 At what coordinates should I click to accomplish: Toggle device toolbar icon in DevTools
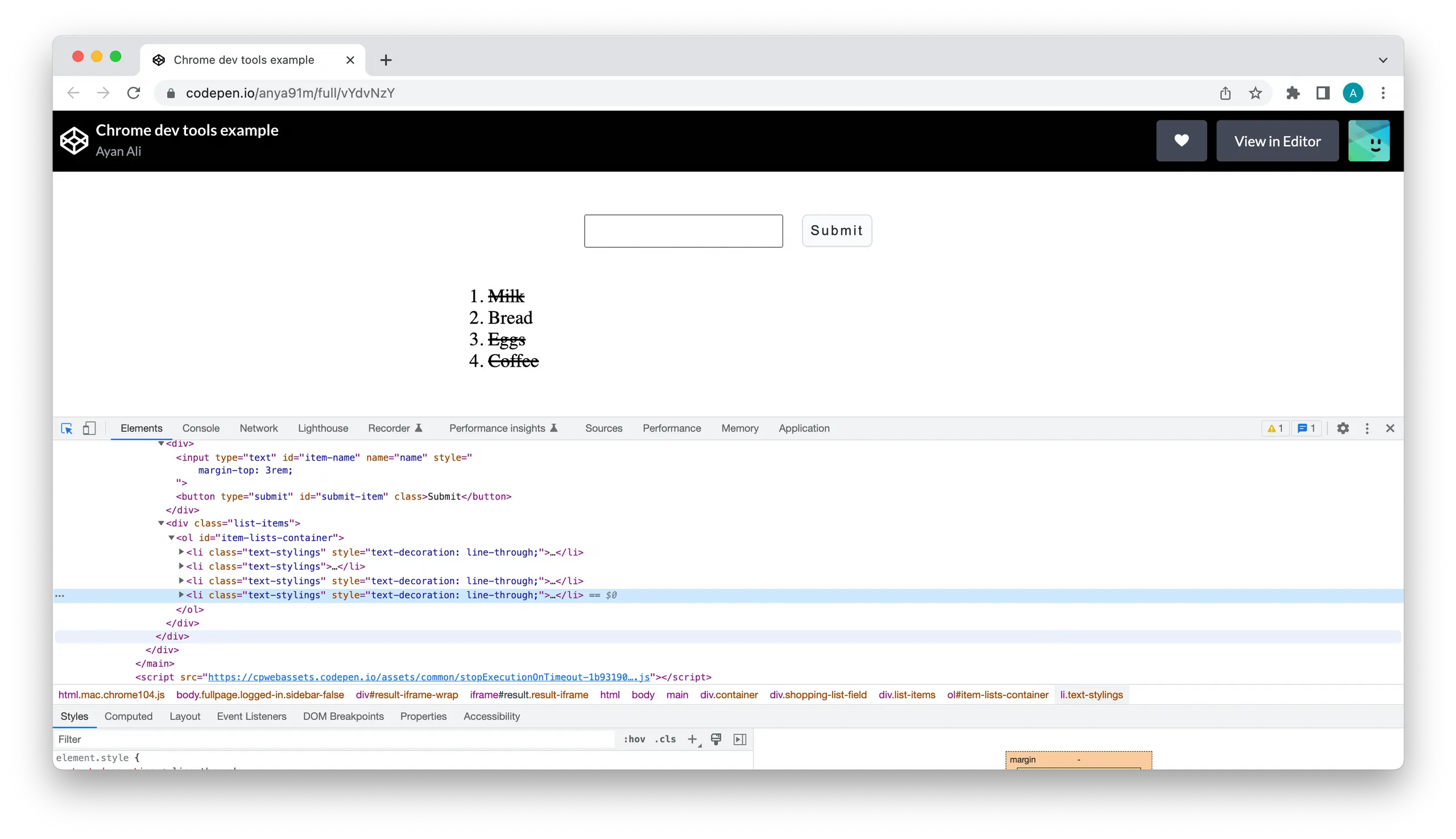(x=89, y=428)
